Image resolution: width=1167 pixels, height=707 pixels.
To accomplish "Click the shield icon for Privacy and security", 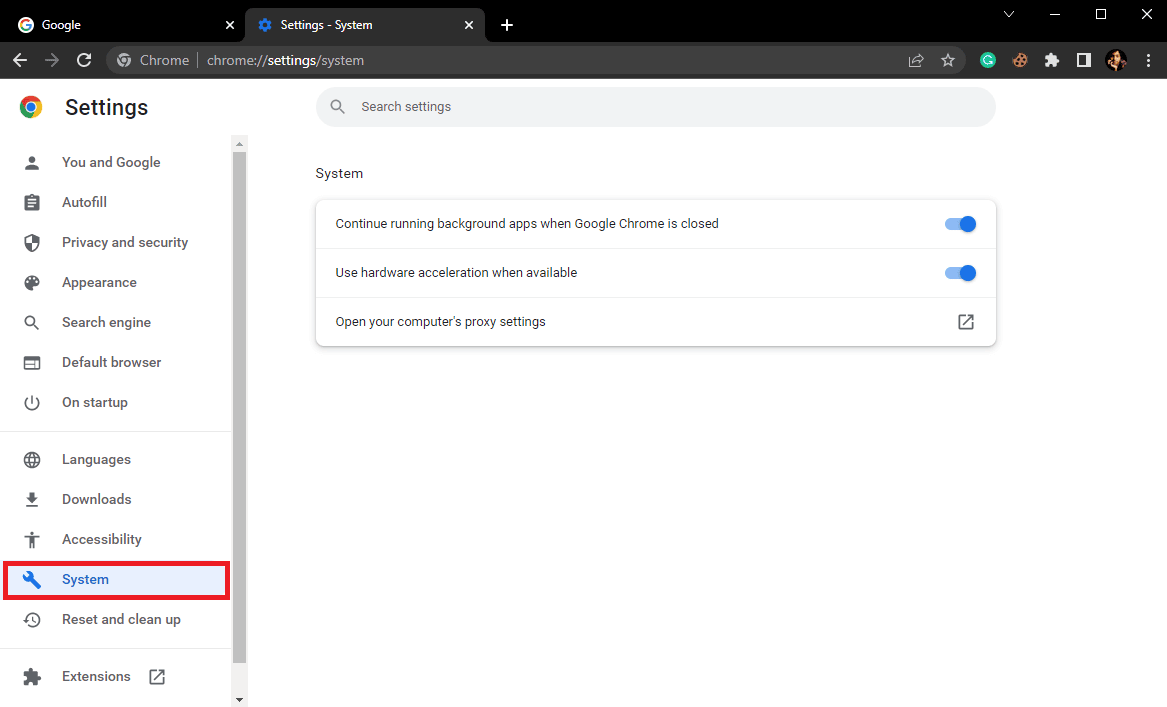I will (x=32, y=243).
